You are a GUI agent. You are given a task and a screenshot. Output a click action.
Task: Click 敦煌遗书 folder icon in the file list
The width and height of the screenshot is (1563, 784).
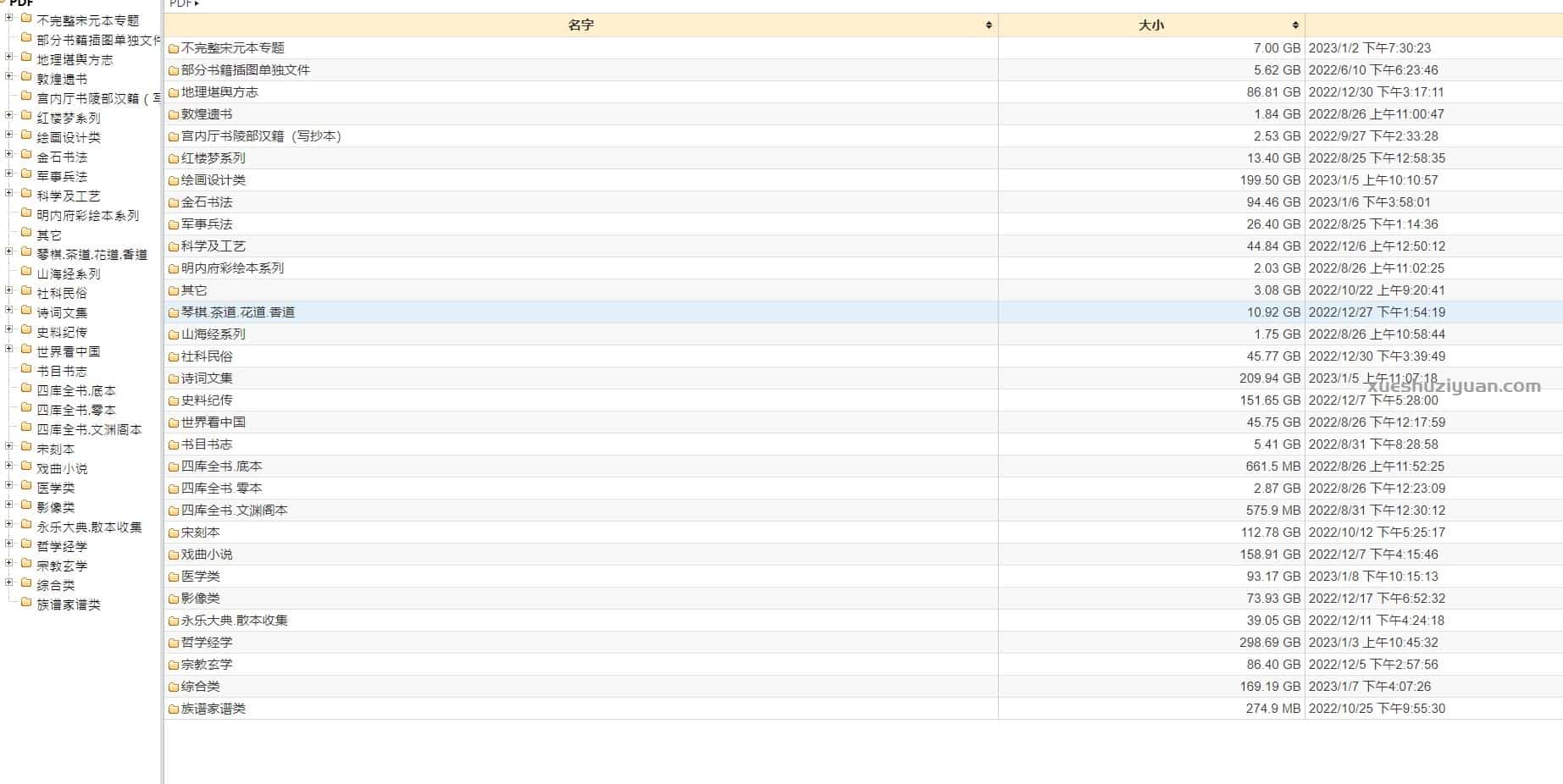click(174, 114)
